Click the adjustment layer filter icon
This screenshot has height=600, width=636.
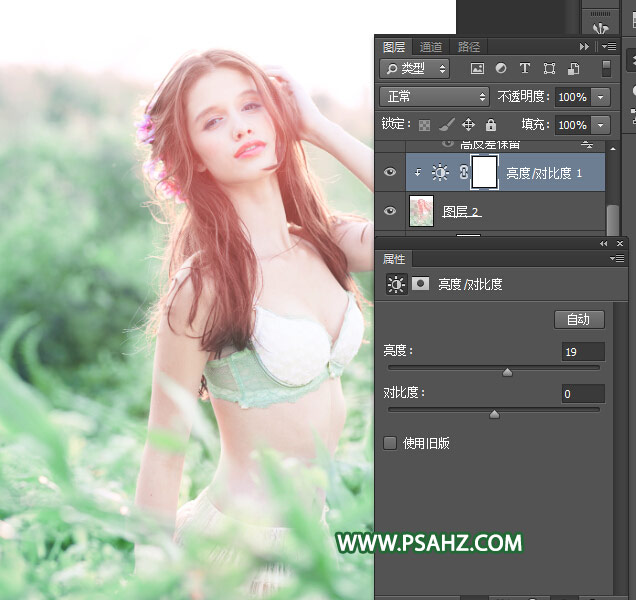pos(500,69)
